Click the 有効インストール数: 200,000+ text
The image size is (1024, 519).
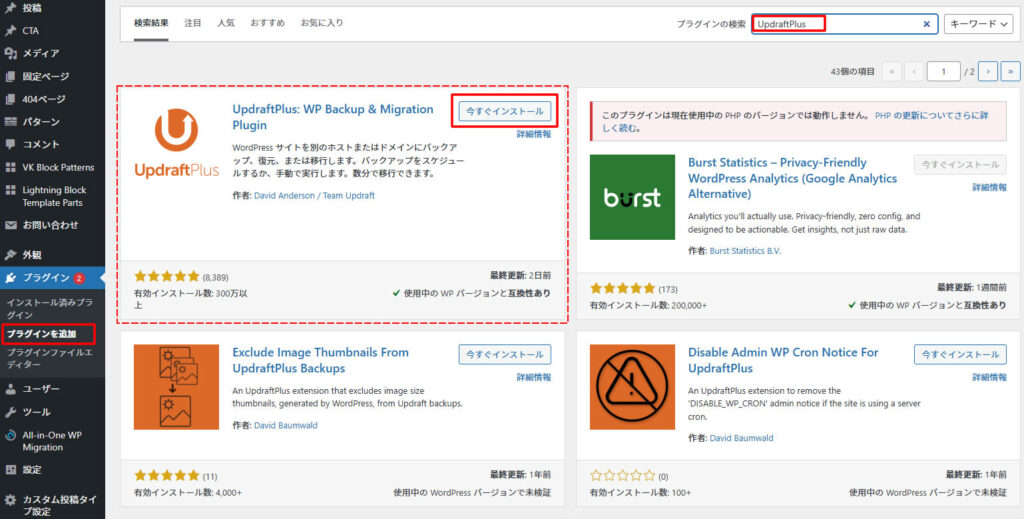click(648, 306)
